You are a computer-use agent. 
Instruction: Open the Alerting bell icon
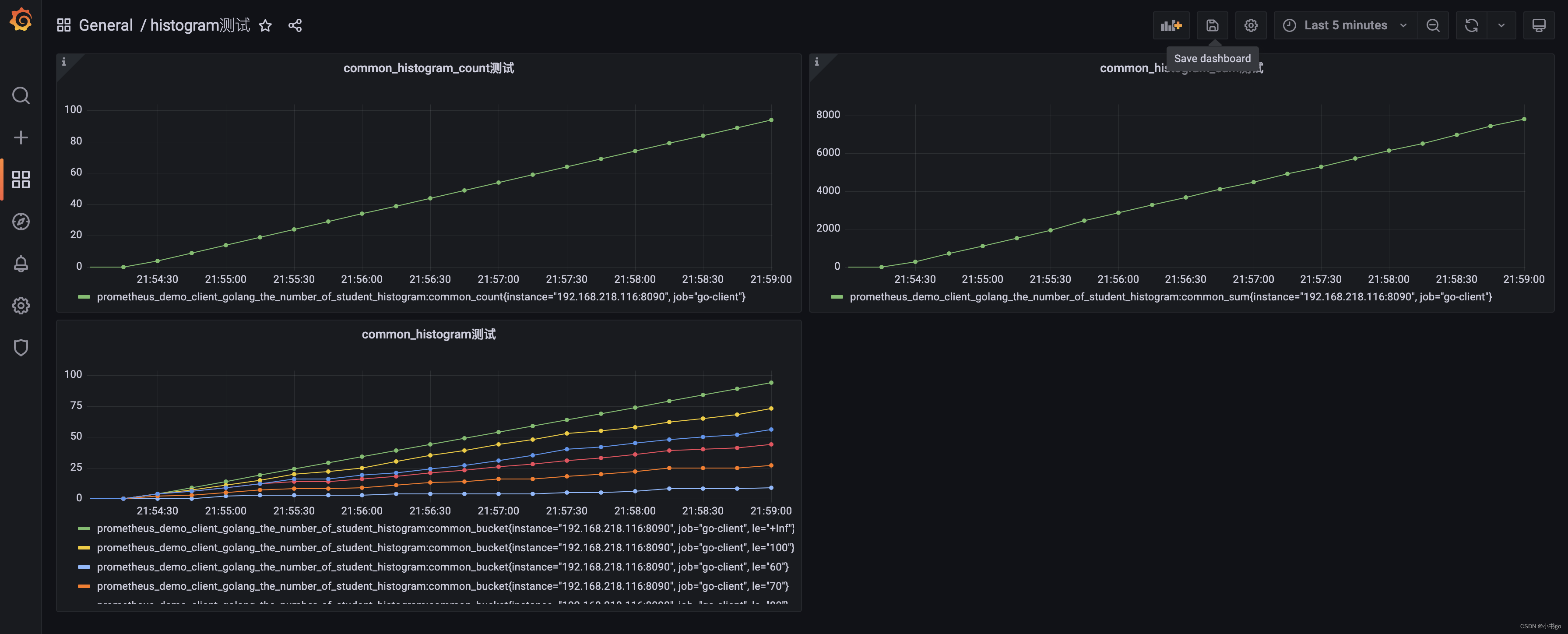click(21, 264)
